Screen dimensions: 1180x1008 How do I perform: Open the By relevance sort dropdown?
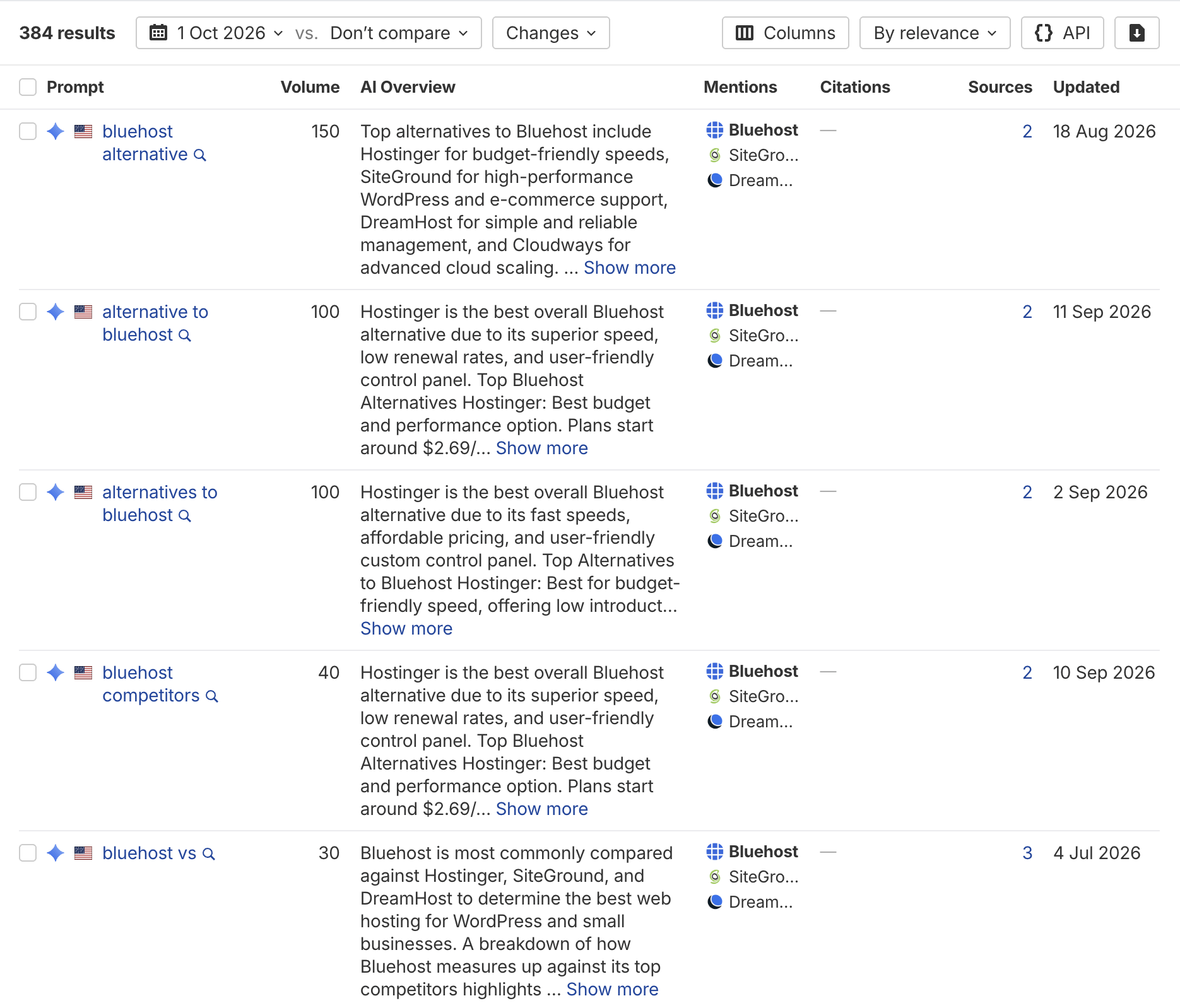coord(935,33)
